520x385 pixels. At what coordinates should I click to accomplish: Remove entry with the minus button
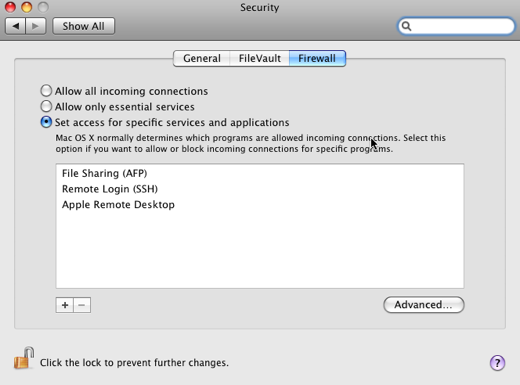(82, 305)
